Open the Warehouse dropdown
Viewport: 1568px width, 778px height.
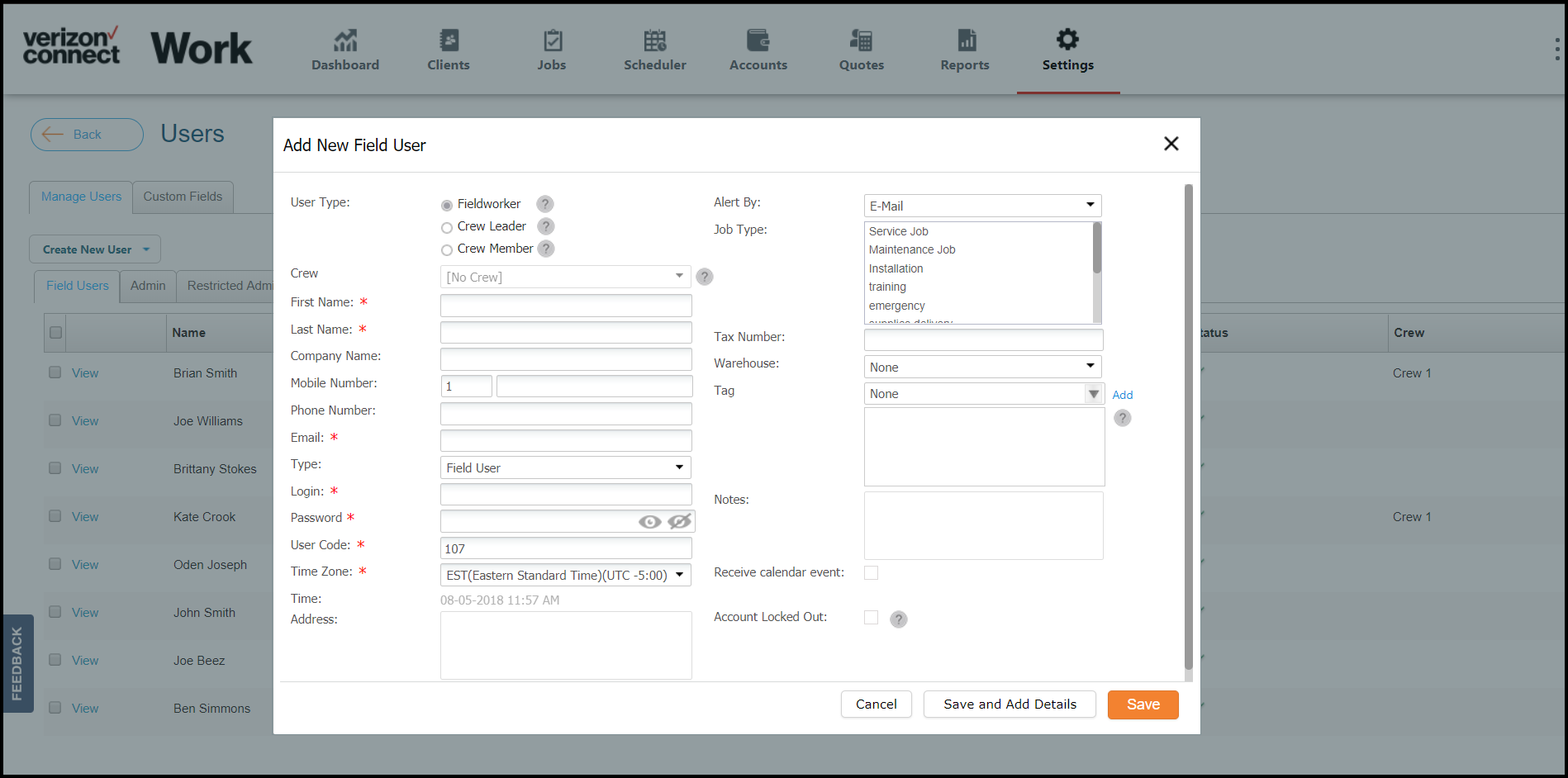(983, 367)
